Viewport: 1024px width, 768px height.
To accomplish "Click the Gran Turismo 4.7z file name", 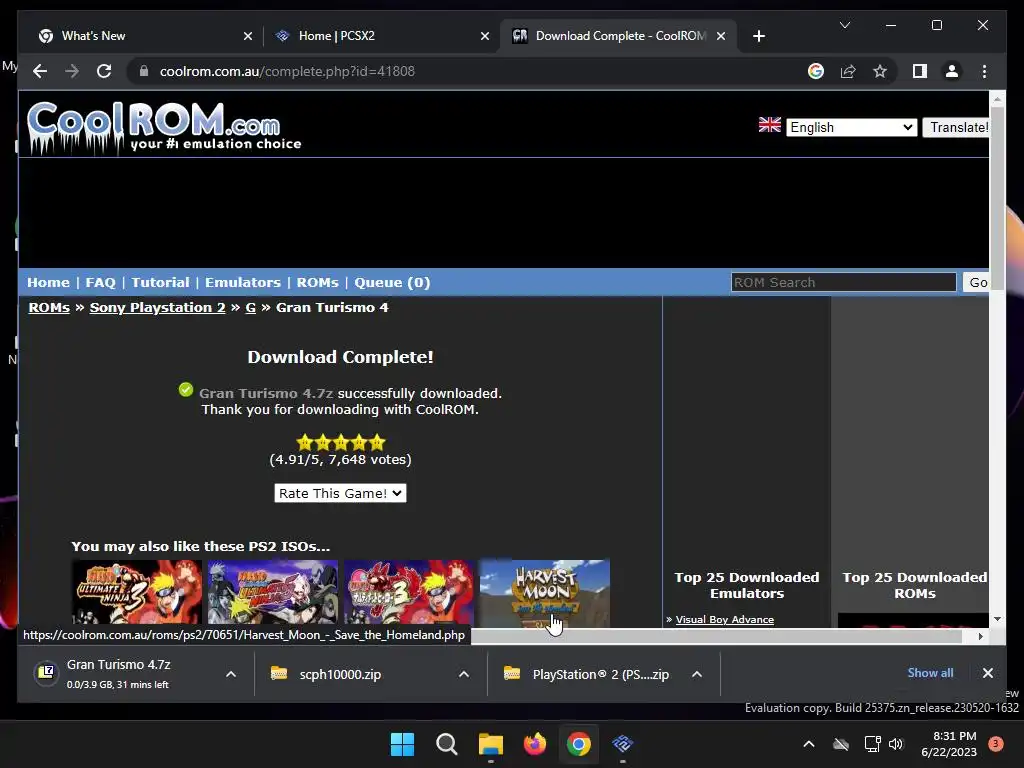I will click(266, 393).
